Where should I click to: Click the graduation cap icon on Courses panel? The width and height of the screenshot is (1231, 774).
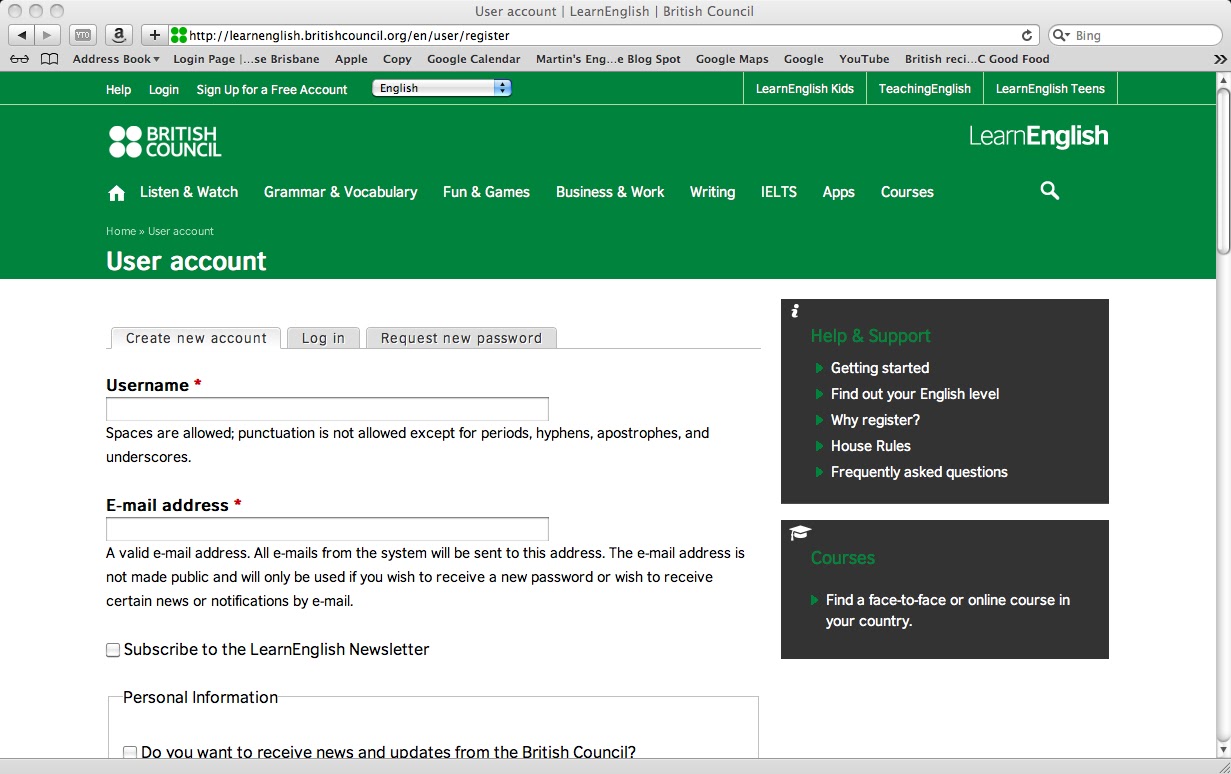(x=798, y=533)
